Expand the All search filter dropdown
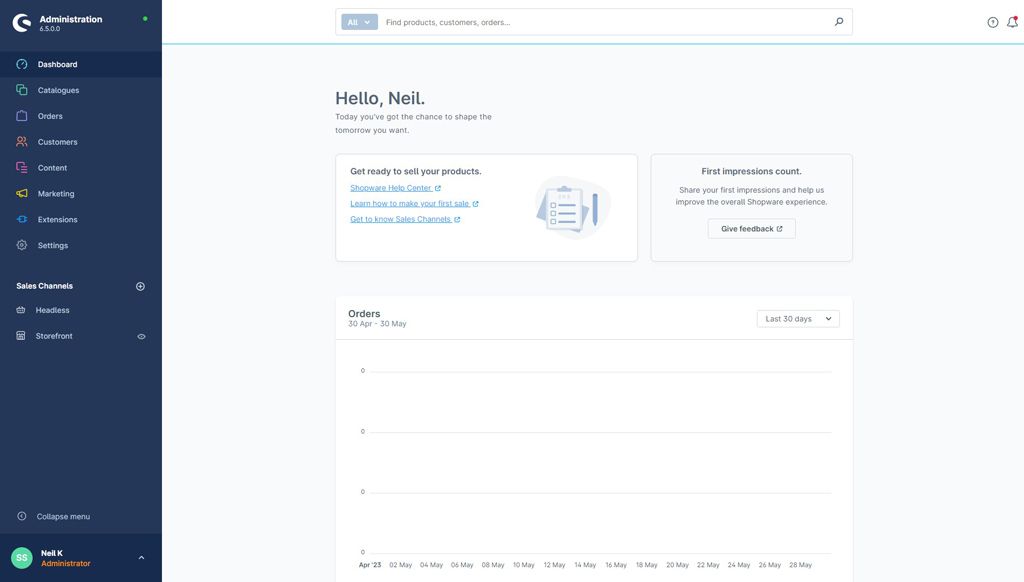1024x582 pixels. point(355,19)
